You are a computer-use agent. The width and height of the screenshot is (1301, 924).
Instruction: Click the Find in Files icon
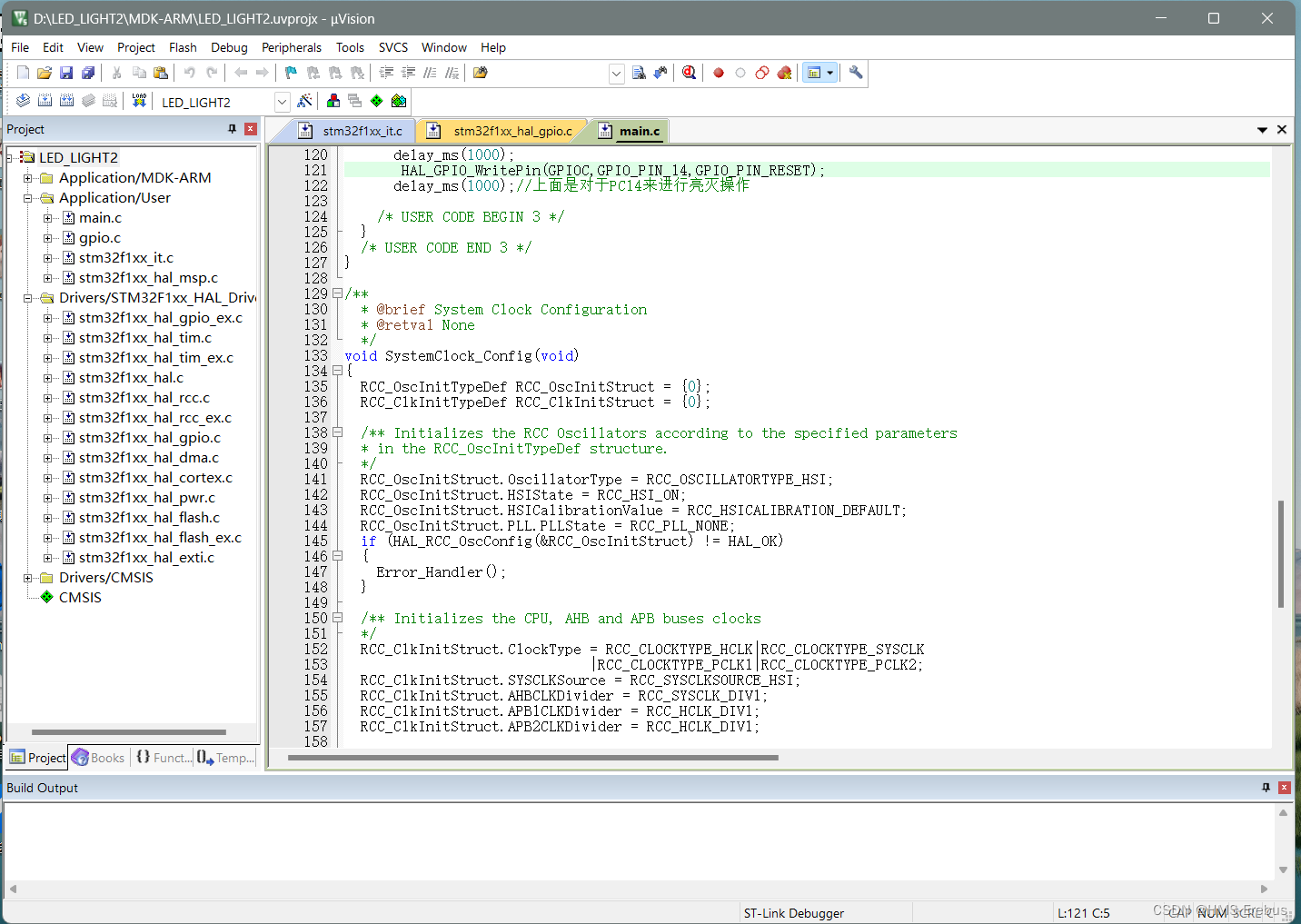click(x=481, y=73)
